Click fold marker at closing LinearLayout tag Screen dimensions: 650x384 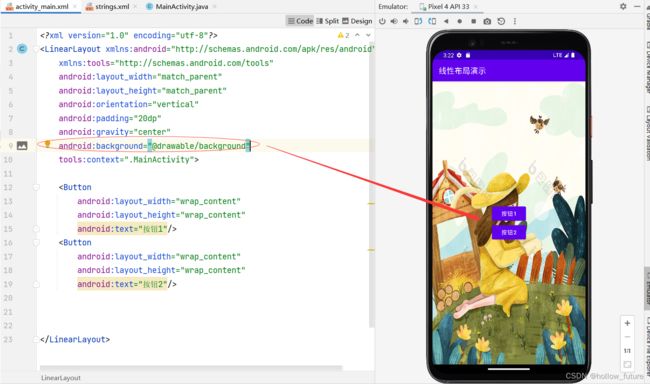(x=36, y=339)
